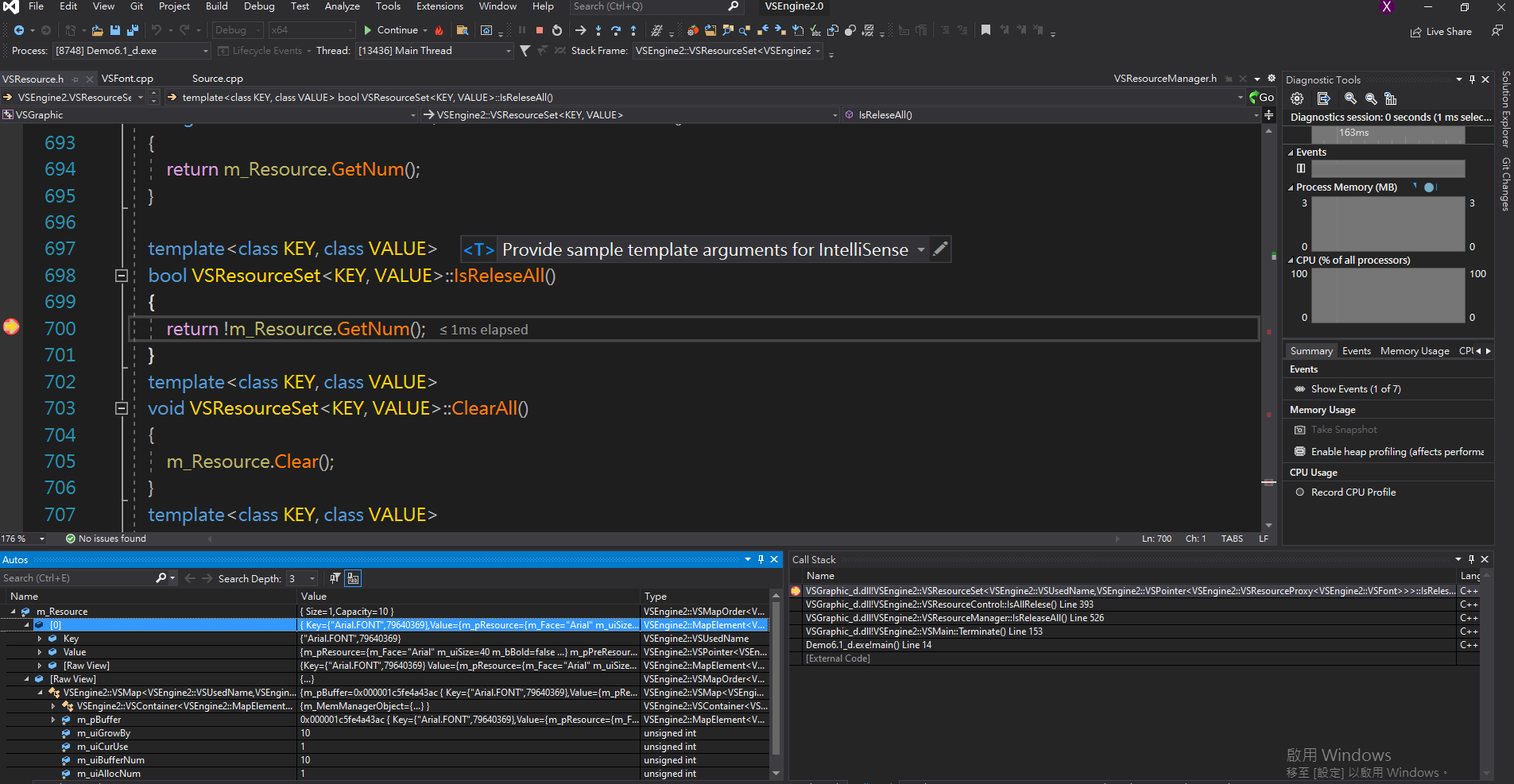Pin the Call Stack panel

(1473, 559)
